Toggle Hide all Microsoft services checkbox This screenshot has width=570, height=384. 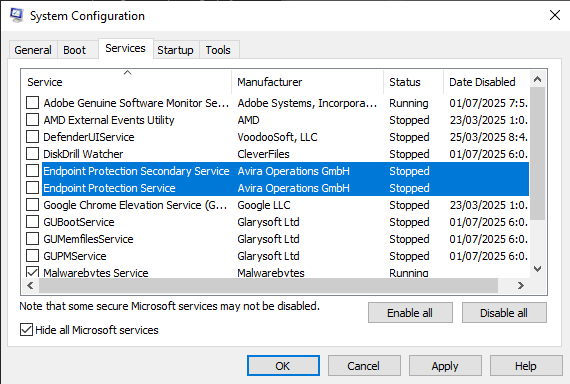pyautogui.click(x=26, y=330)
